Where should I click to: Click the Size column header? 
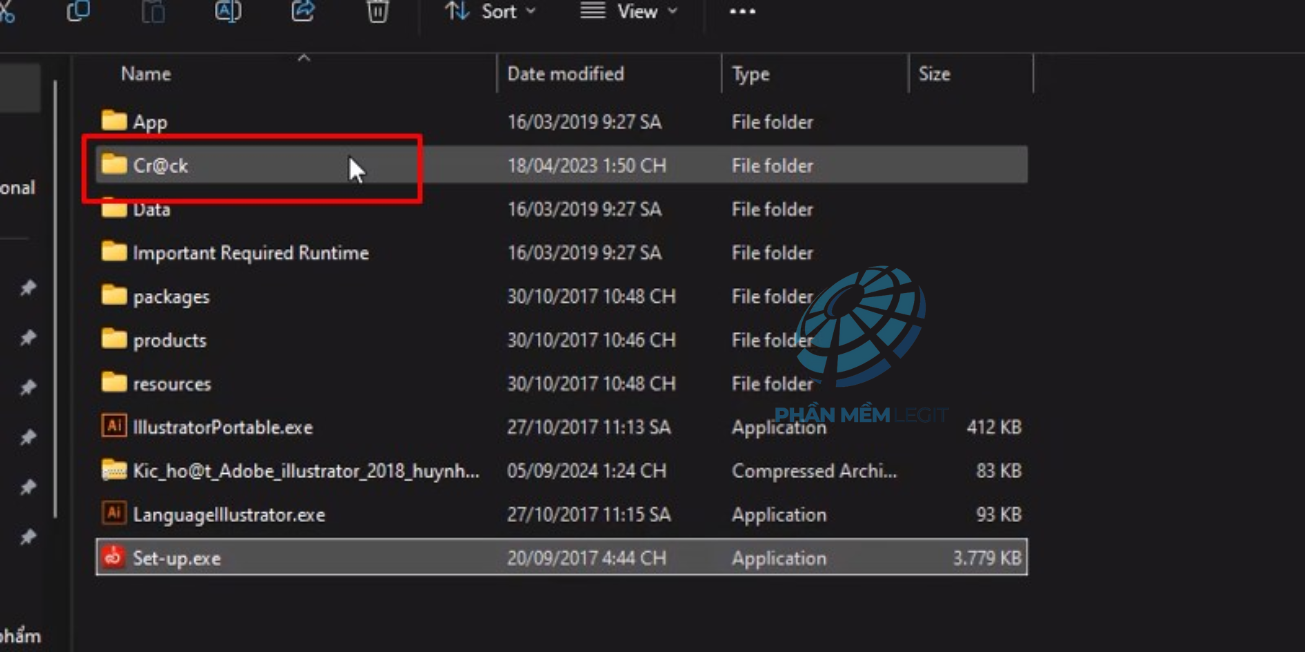(934, 74)
